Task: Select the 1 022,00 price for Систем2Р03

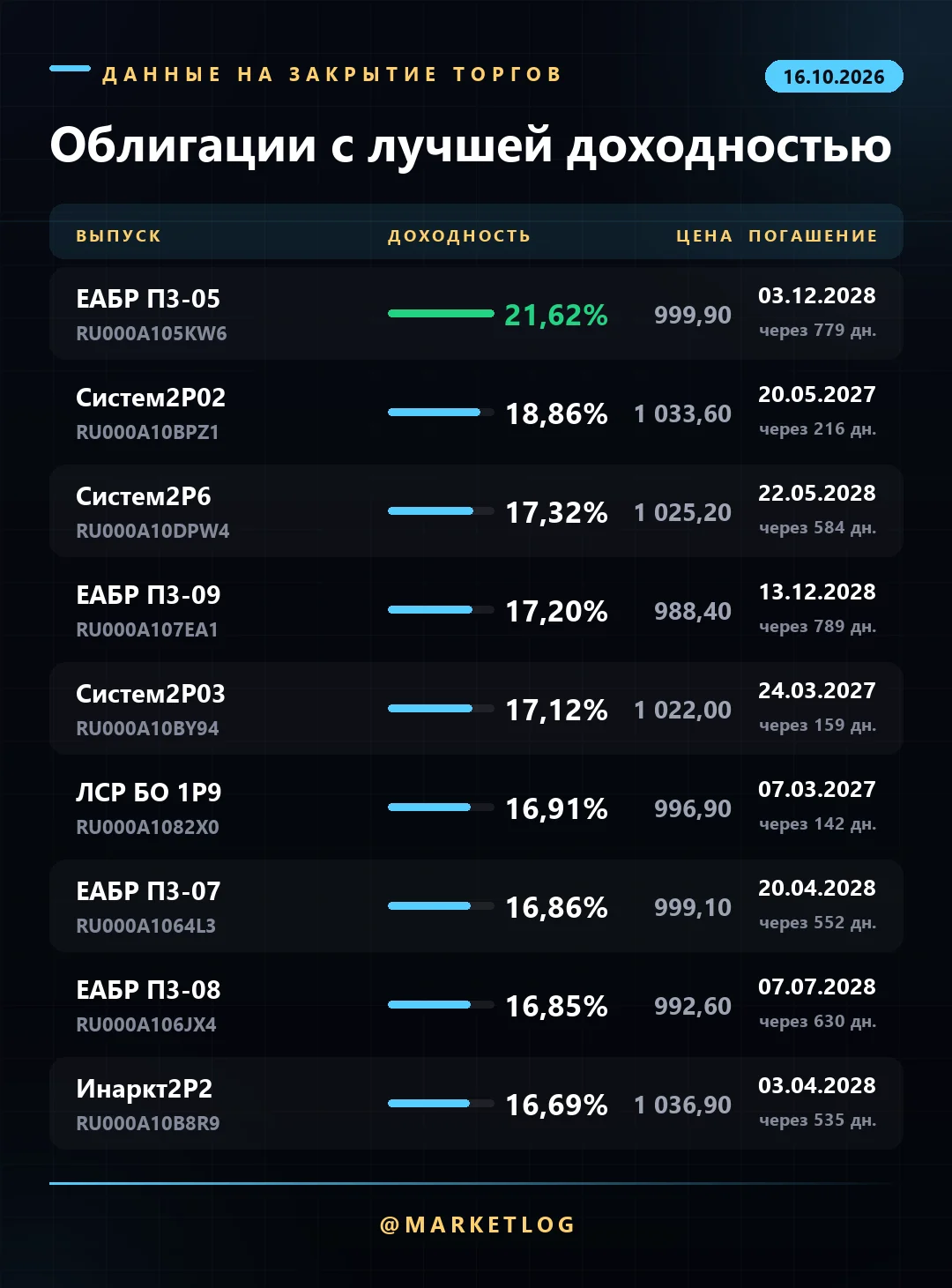Action: point(683,710)
